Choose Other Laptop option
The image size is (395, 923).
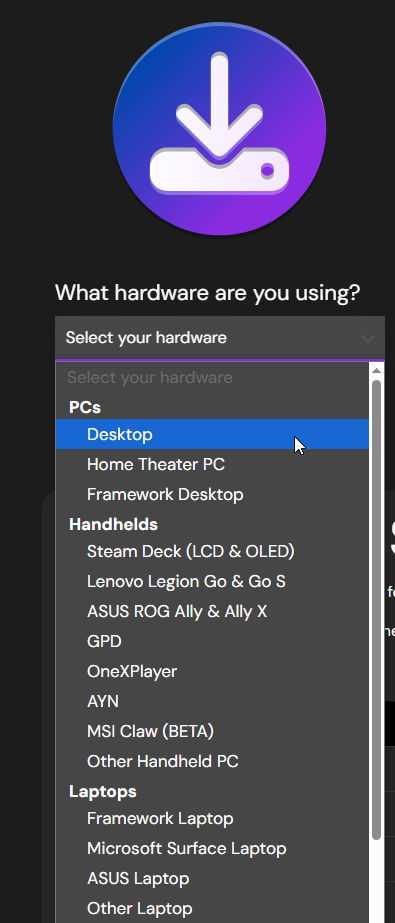[212, 908]
